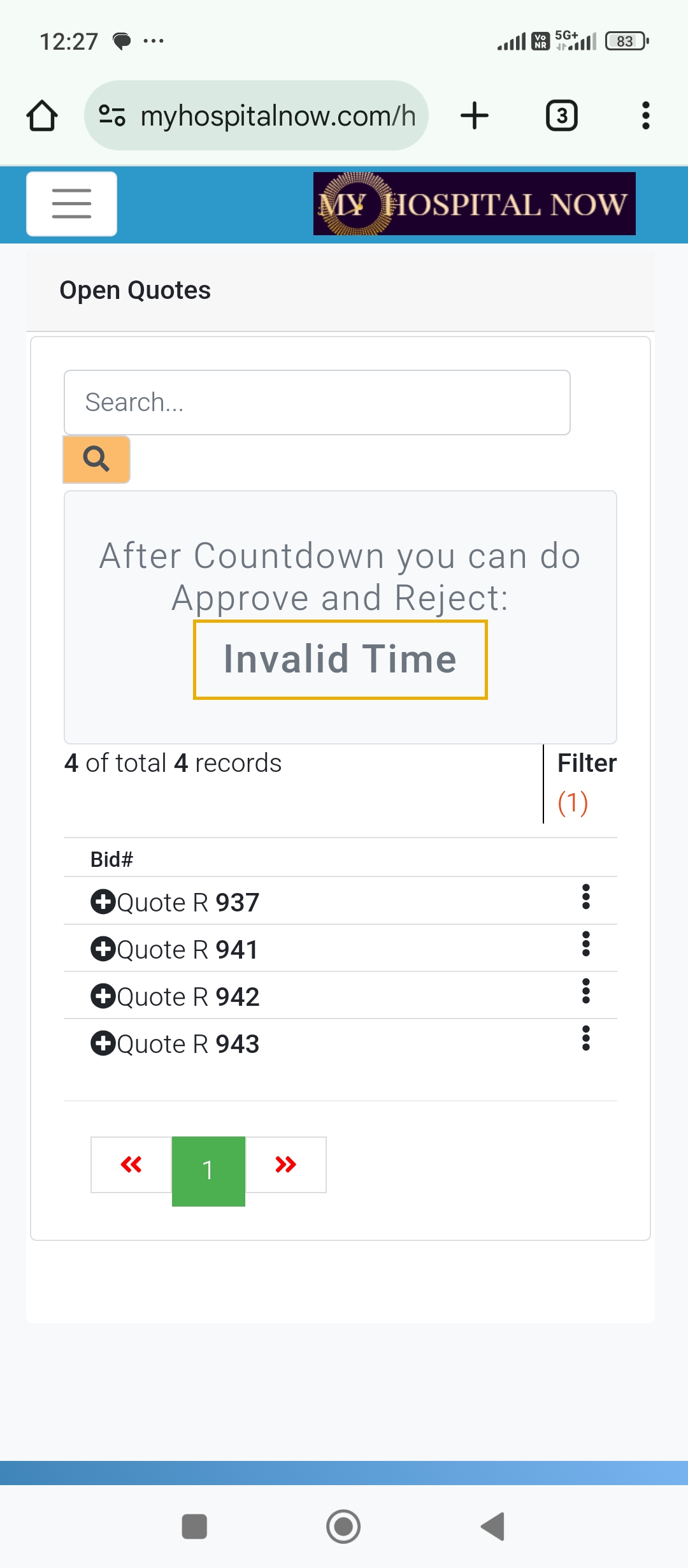Viewport: 688px width, 1568px height.
Task: Open actions menu for Quote R 937
Action: click(586, 897)
